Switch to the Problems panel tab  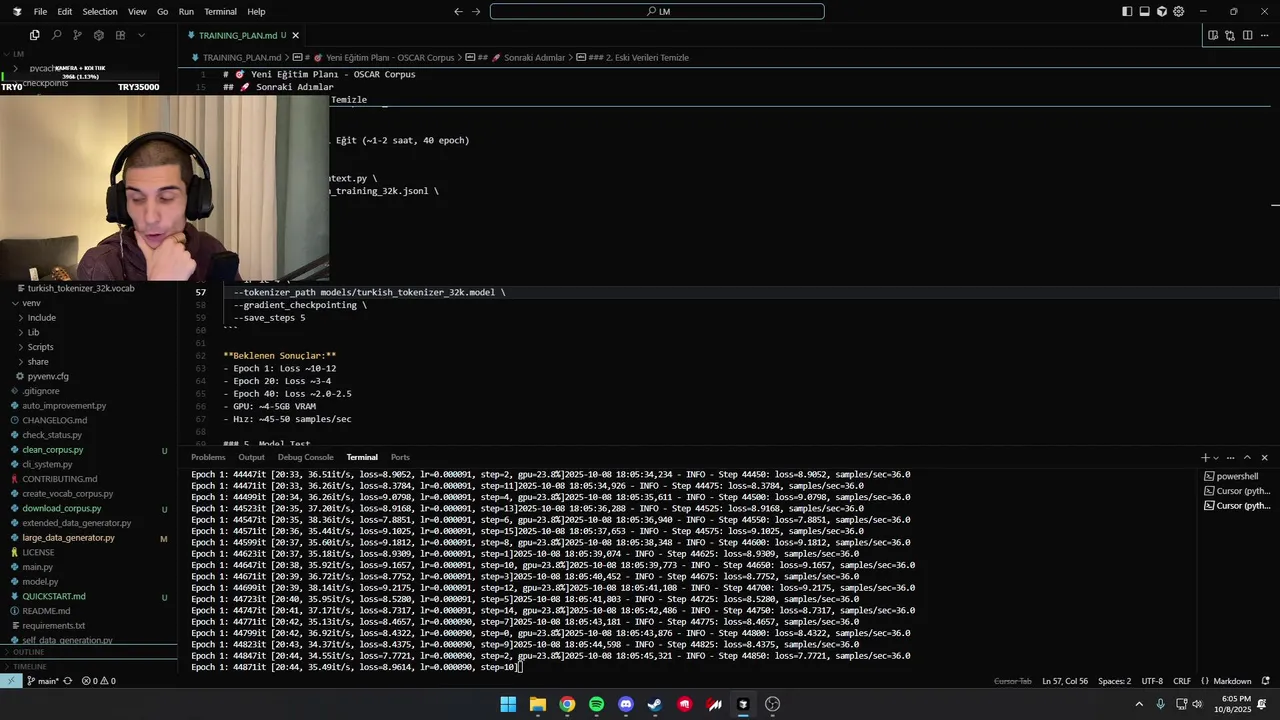pyautogui.click(x=208, y=457)
